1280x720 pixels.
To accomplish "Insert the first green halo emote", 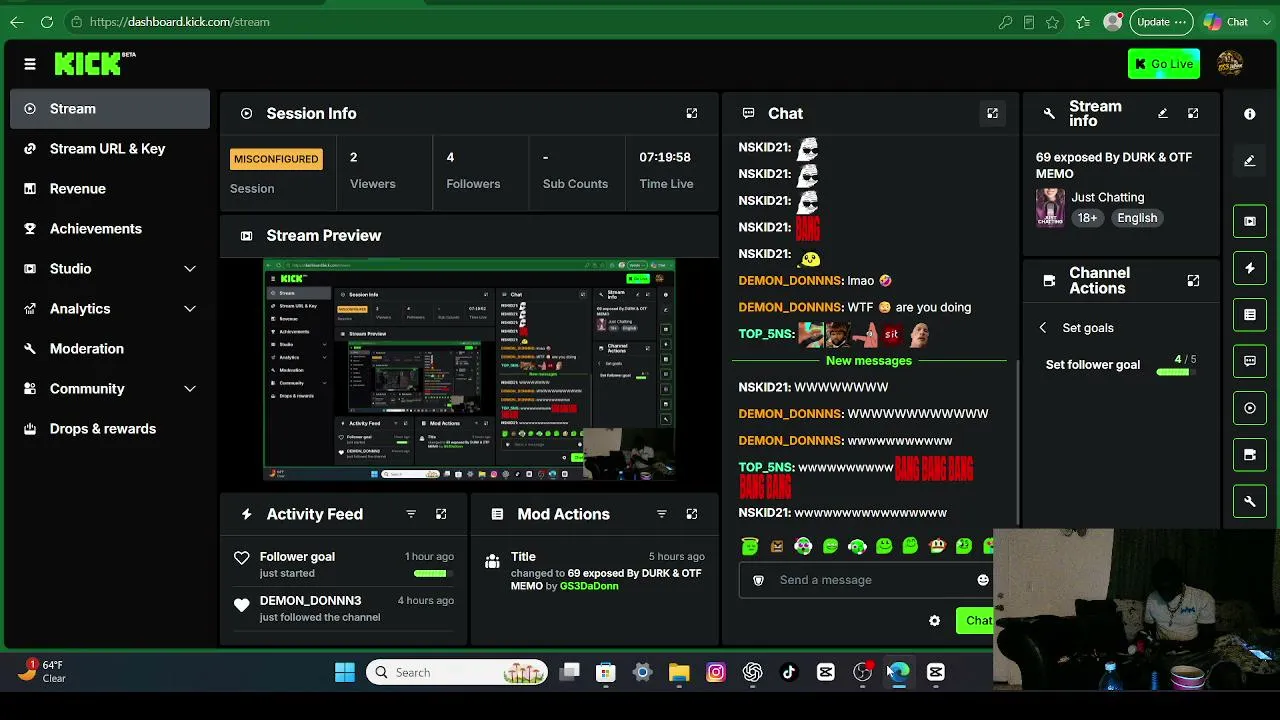I will click(750, 546).
